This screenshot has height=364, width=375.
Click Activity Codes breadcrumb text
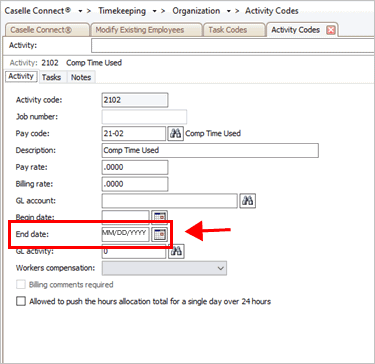[x=272, y=11]
